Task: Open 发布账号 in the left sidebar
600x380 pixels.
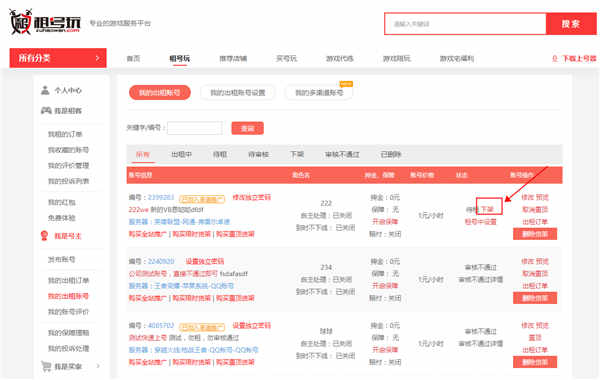Action: [x=61, y=259]
